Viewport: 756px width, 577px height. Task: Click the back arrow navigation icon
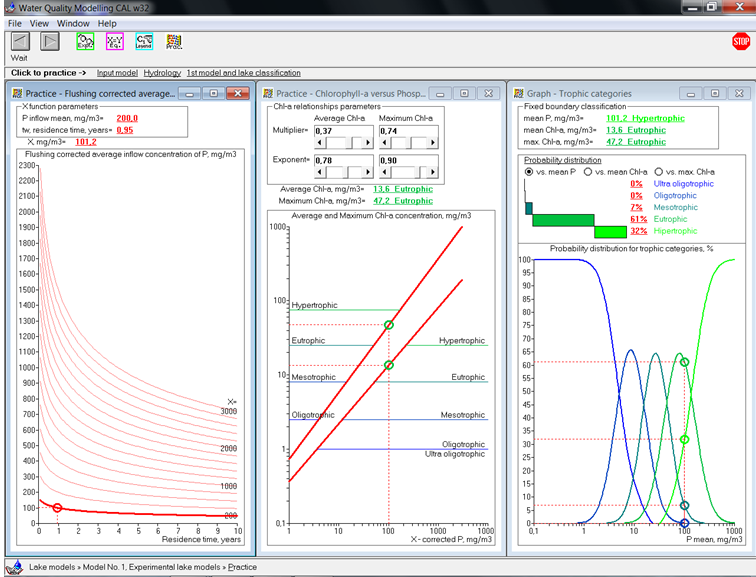[x=20, y=41]
